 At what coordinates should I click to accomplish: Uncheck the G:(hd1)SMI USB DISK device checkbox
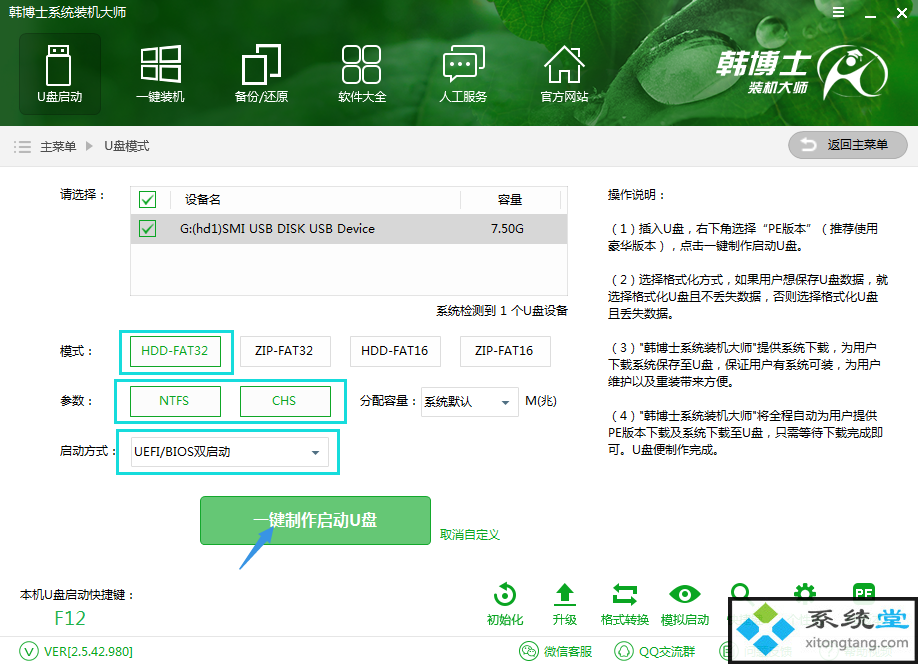tap(148, 228)
